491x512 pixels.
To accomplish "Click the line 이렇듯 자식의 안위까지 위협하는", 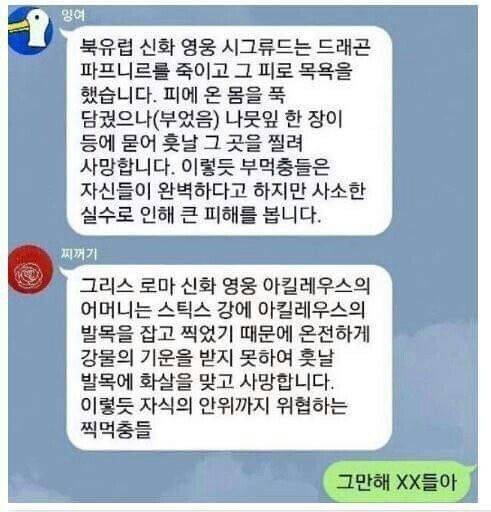I will point(214,406).
